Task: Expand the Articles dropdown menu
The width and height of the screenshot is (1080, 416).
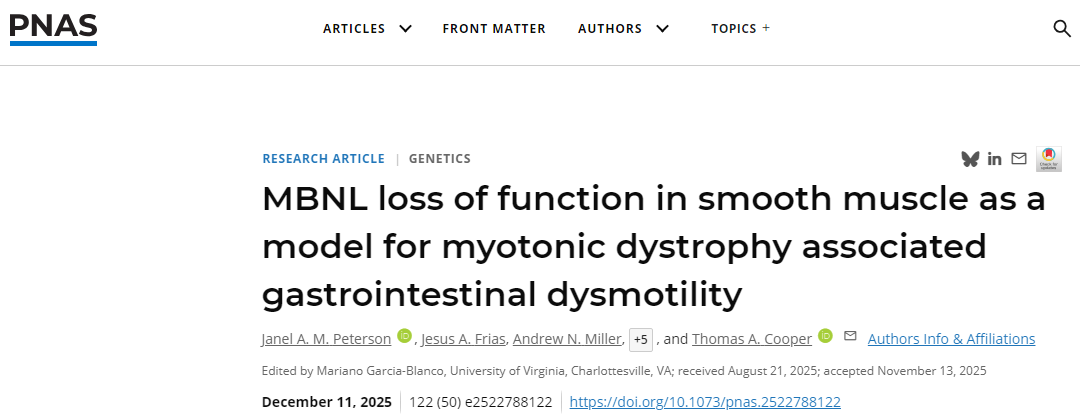Action: click(367, 28)
